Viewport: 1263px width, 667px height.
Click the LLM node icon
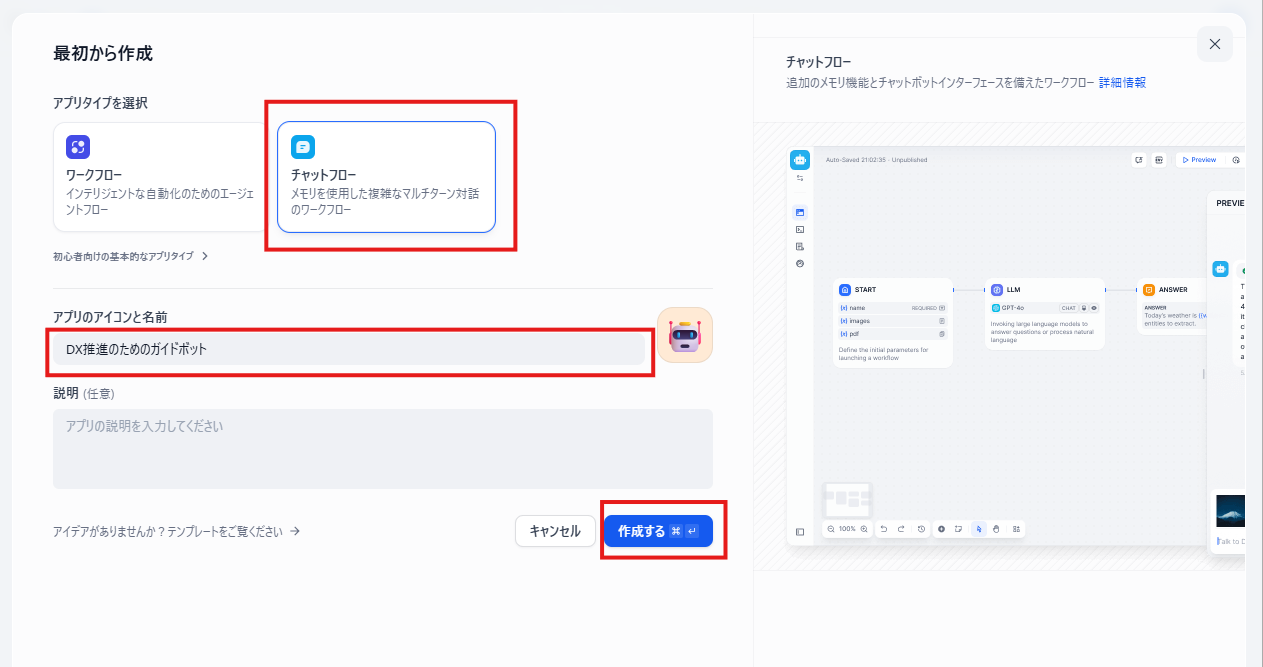pos(997,290)
